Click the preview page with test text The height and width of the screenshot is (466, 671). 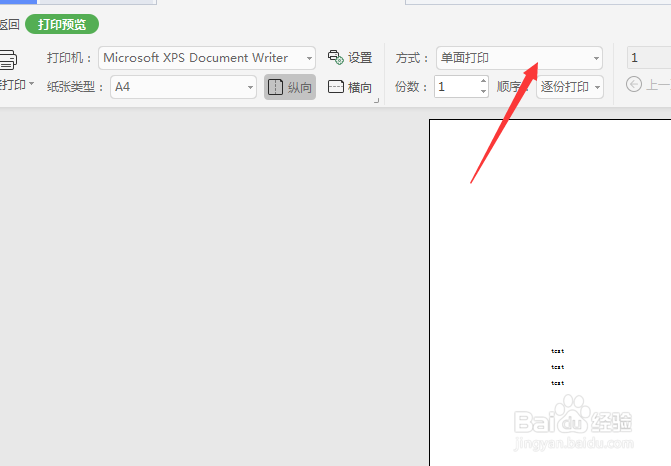coord(550,292)
